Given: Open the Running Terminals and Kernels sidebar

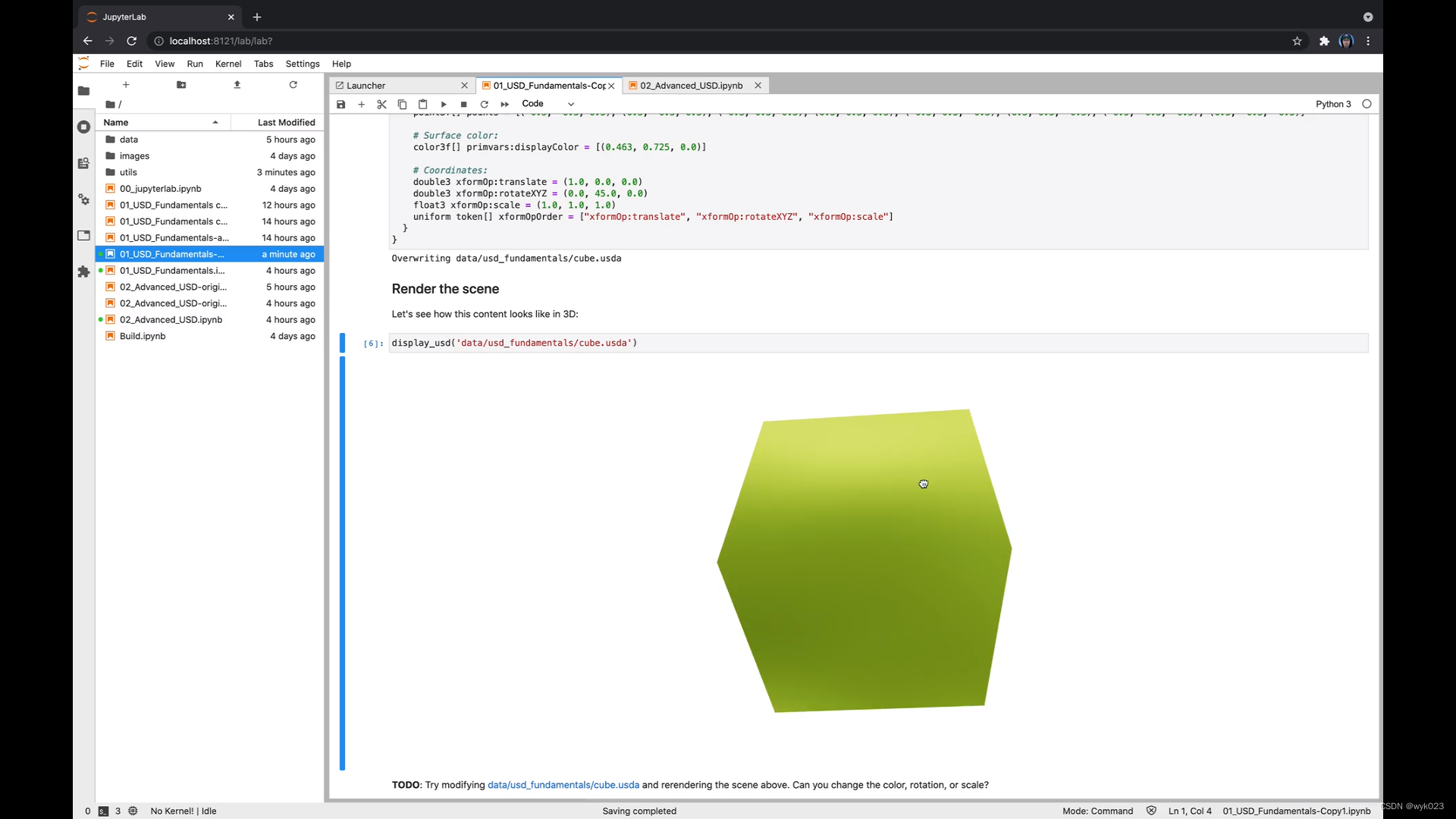Looking at the screenshot, I should coord(83,127).
